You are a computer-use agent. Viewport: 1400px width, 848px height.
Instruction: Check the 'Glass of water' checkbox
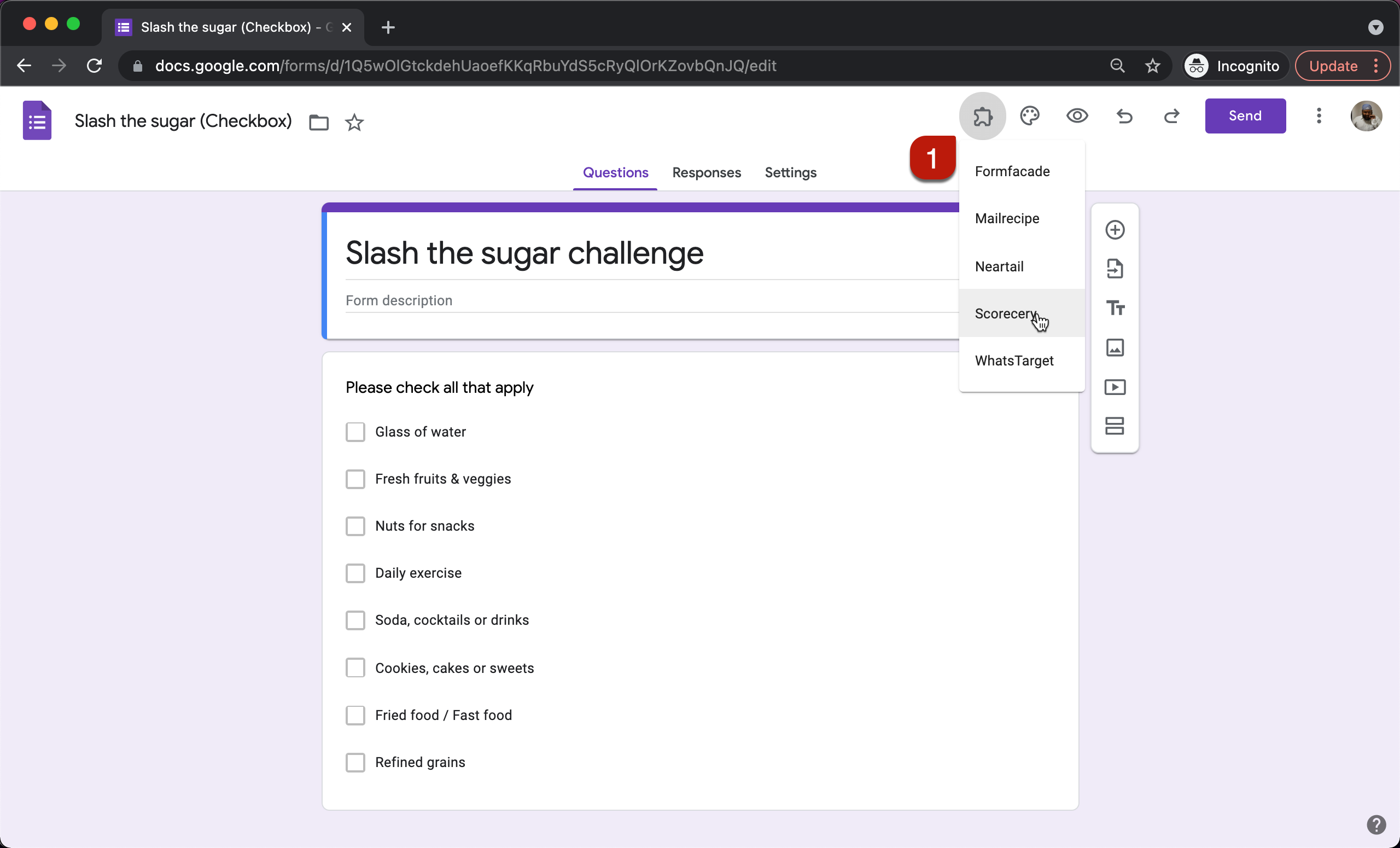pyautogui.click(x=355, y=432)
